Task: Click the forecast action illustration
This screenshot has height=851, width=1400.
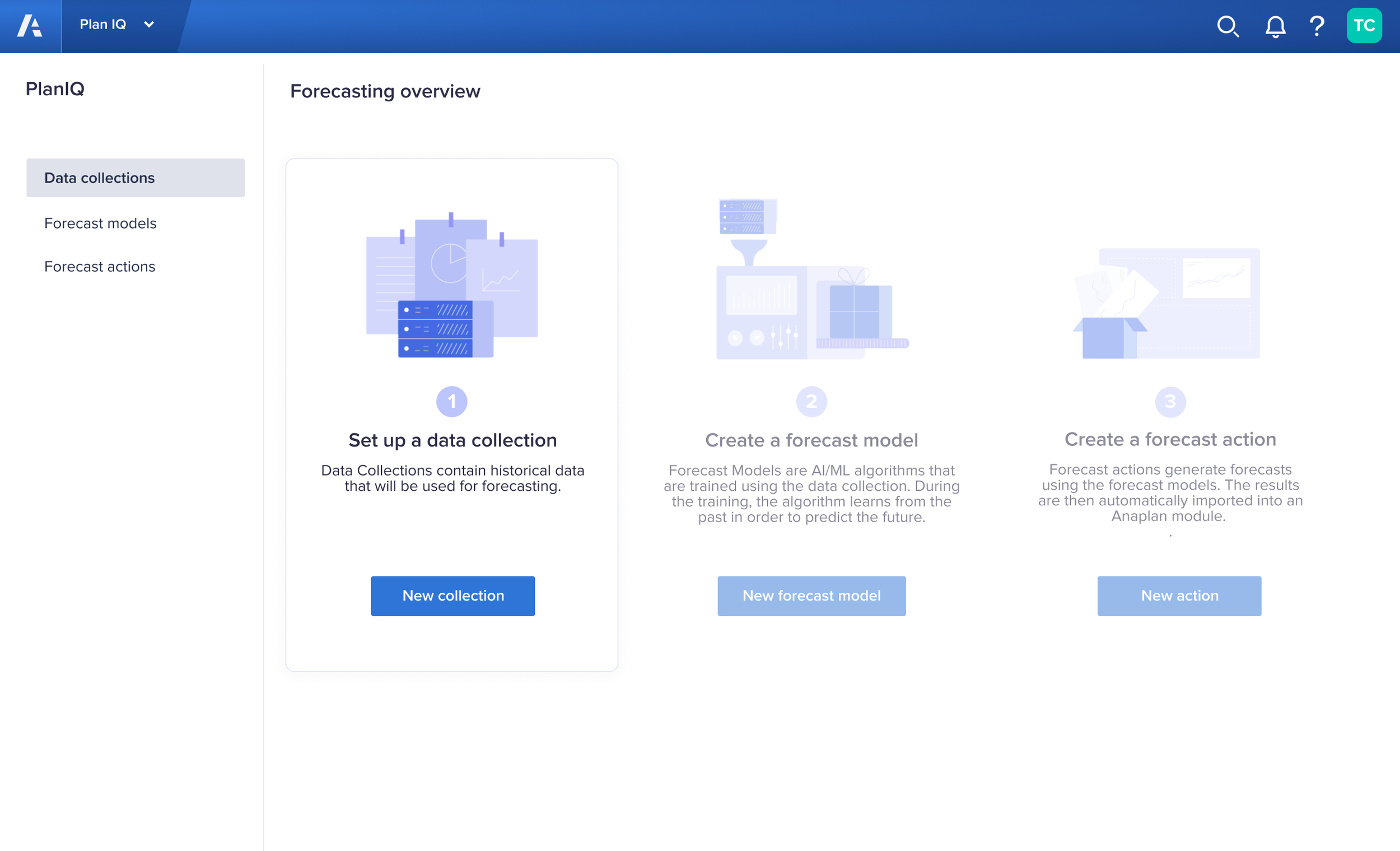Action: 1168,304
